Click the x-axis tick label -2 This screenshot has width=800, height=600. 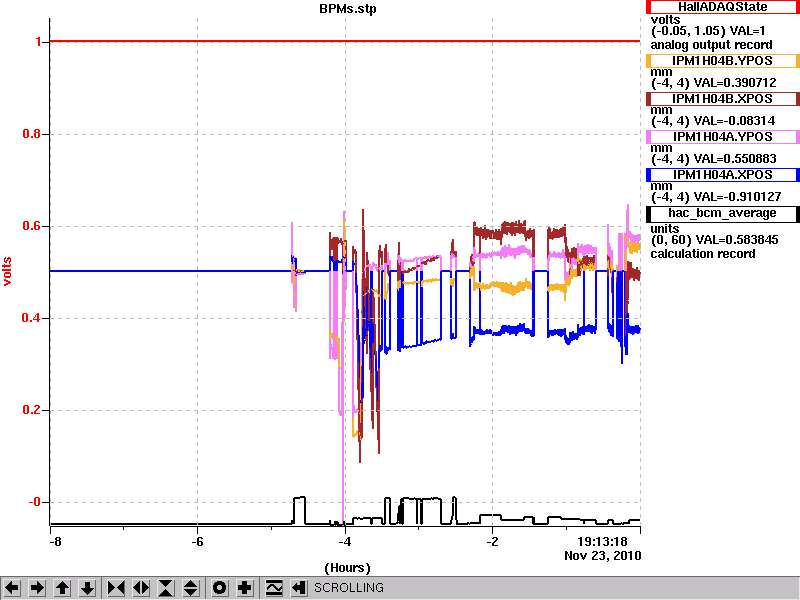pyautogui.click(x=492, y=541)
